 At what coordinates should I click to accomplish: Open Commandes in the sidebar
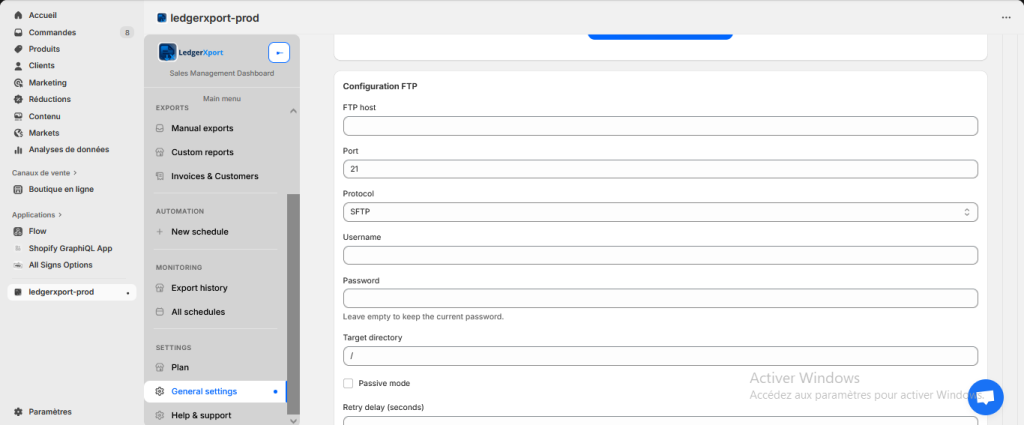(52, 32)
